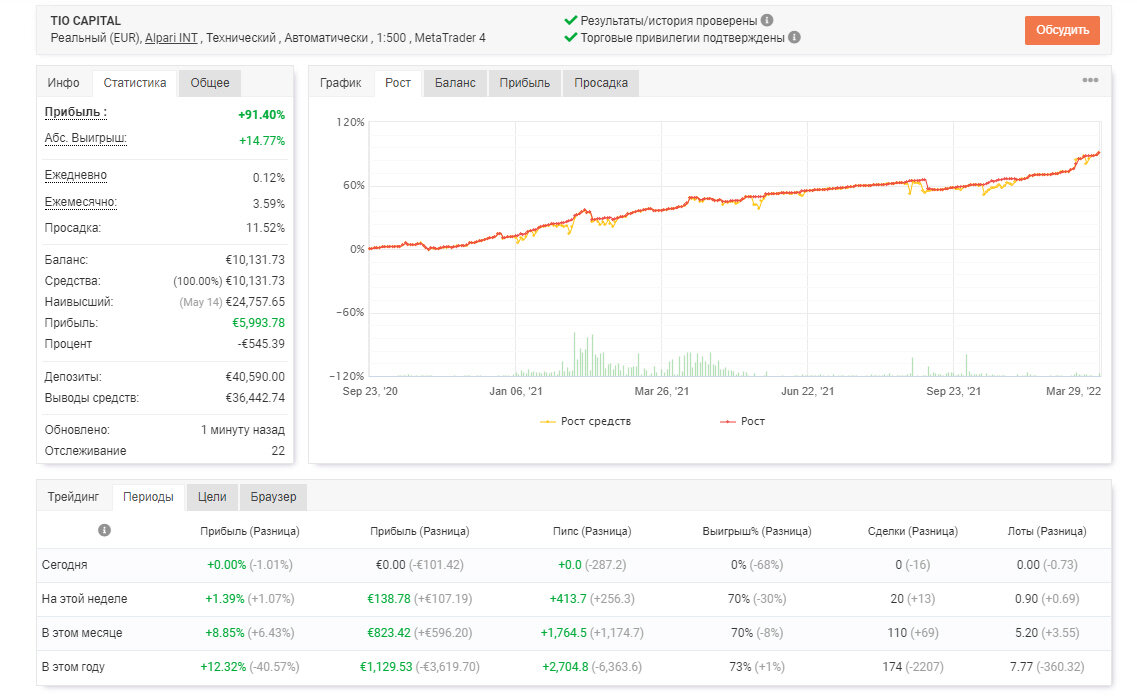Click the Сделки (Разница) column header
Viewport: 1137px width, 698px height.
click(912, 531)
